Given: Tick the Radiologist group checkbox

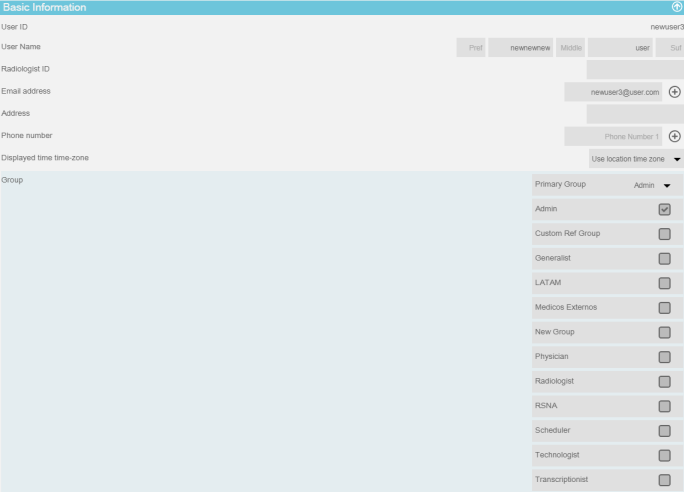Looking at the screenshot, I should [664, 381].
